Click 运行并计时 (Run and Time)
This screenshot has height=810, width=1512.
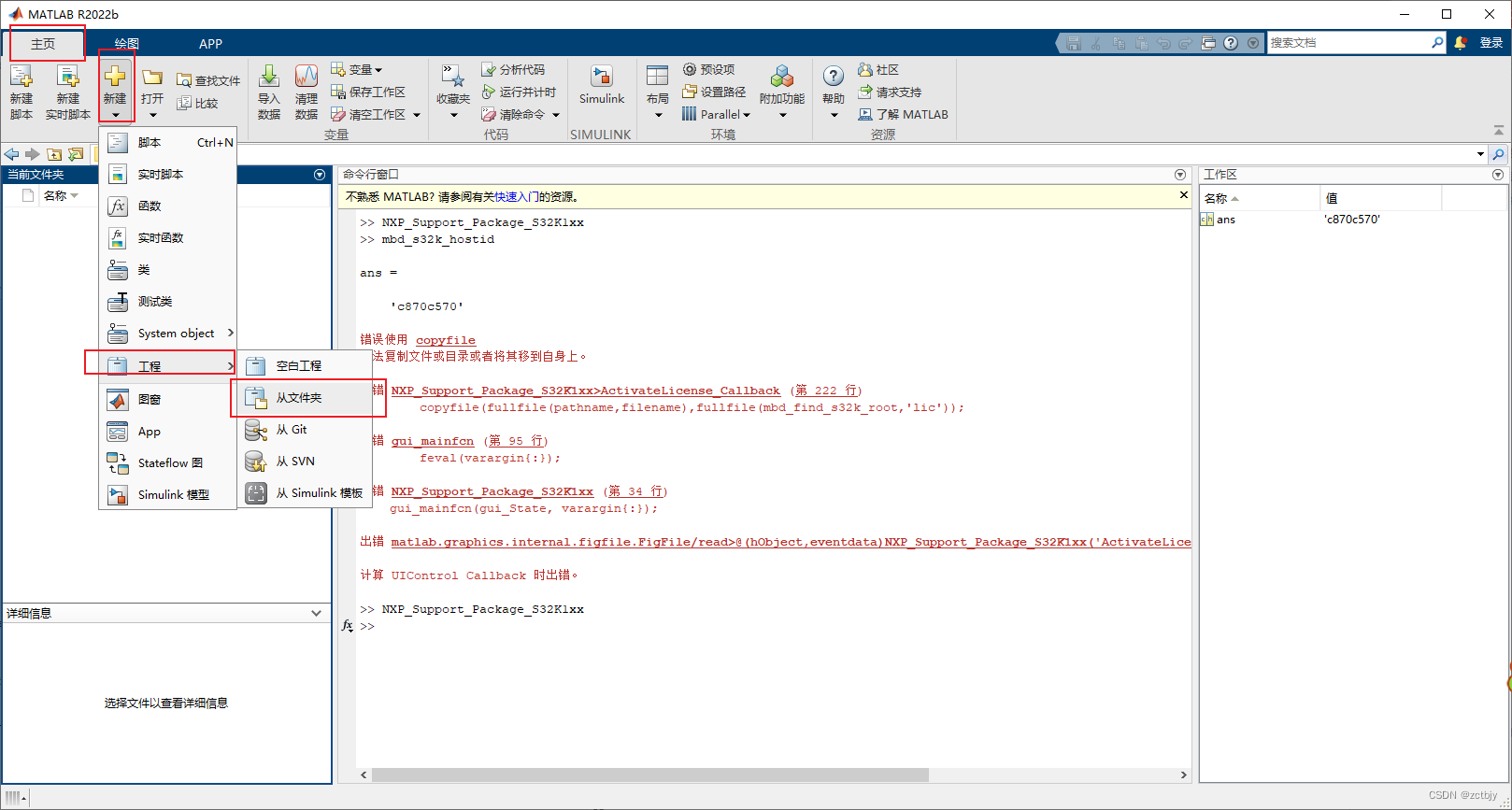tap(519, 92)
